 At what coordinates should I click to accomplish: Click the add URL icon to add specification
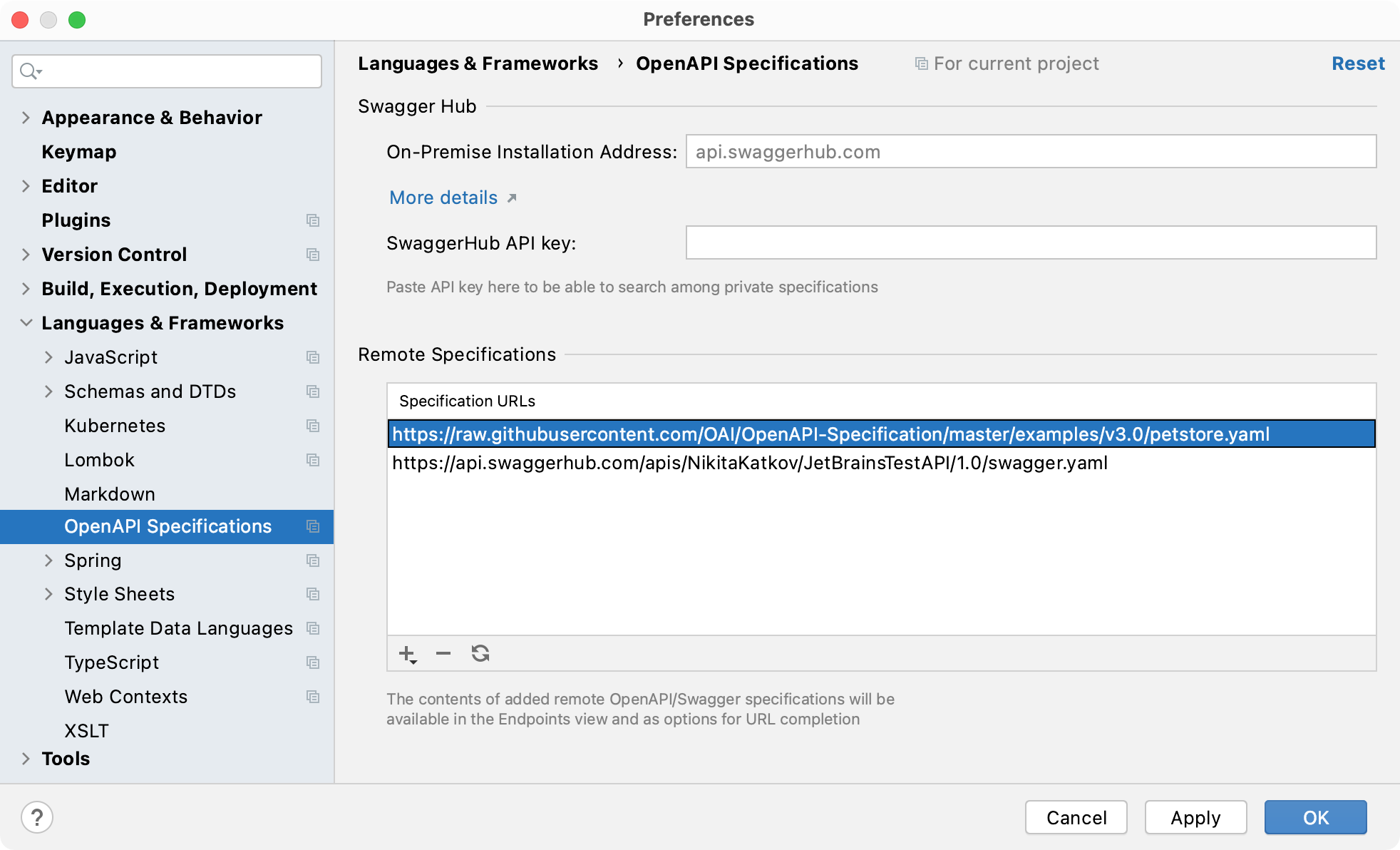[407, 654]
